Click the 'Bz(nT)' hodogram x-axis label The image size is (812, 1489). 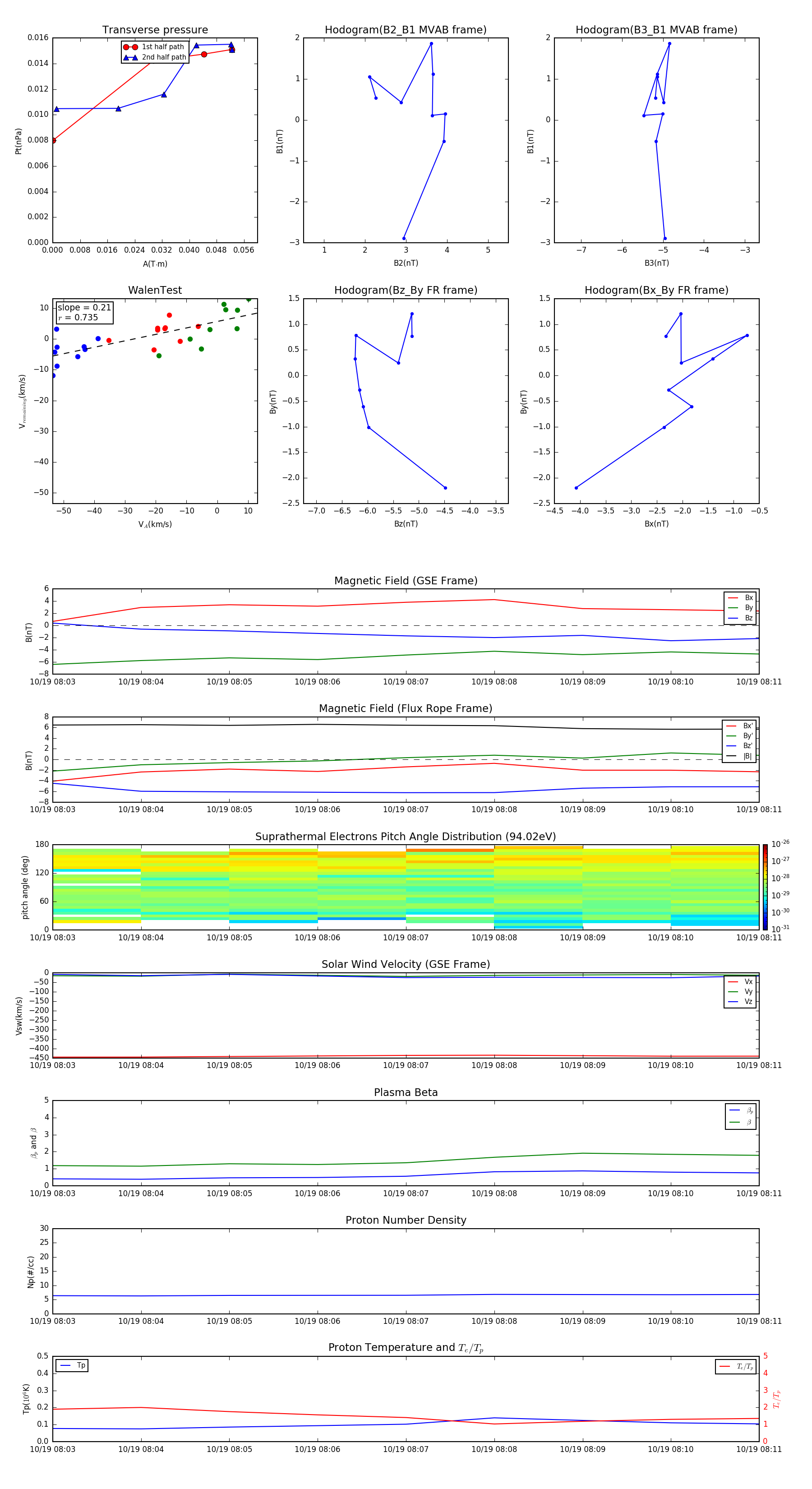pyautogui.click(x=406, y=524)
